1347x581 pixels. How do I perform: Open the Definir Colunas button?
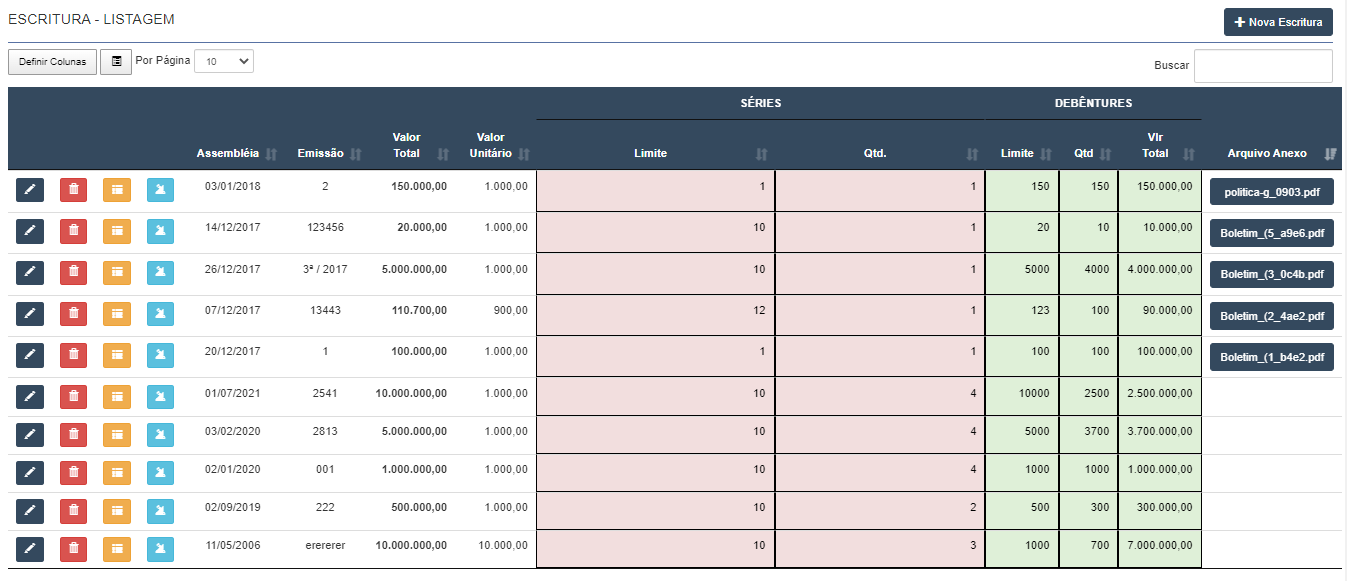52,62
